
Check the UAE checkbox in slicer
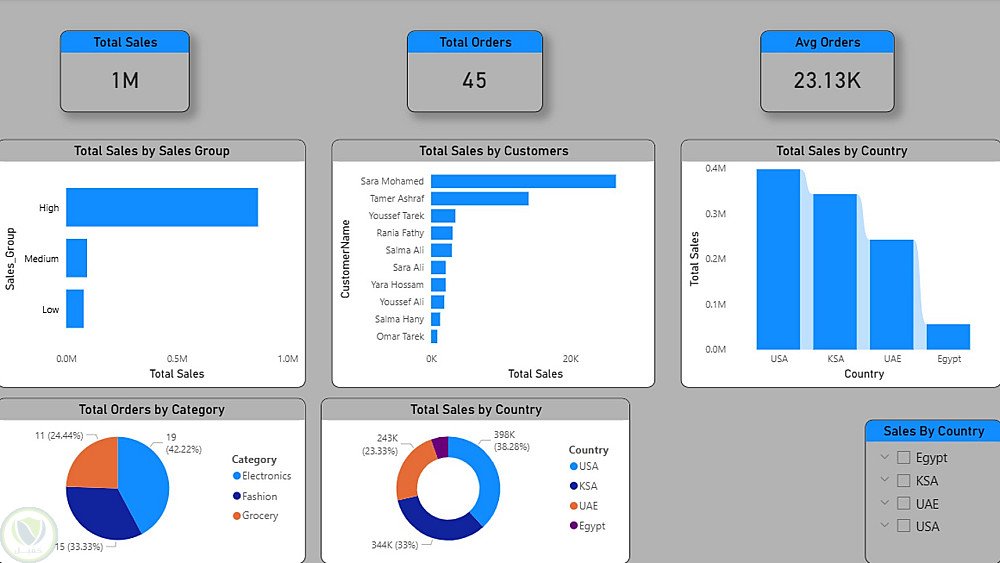coord(903,503)
